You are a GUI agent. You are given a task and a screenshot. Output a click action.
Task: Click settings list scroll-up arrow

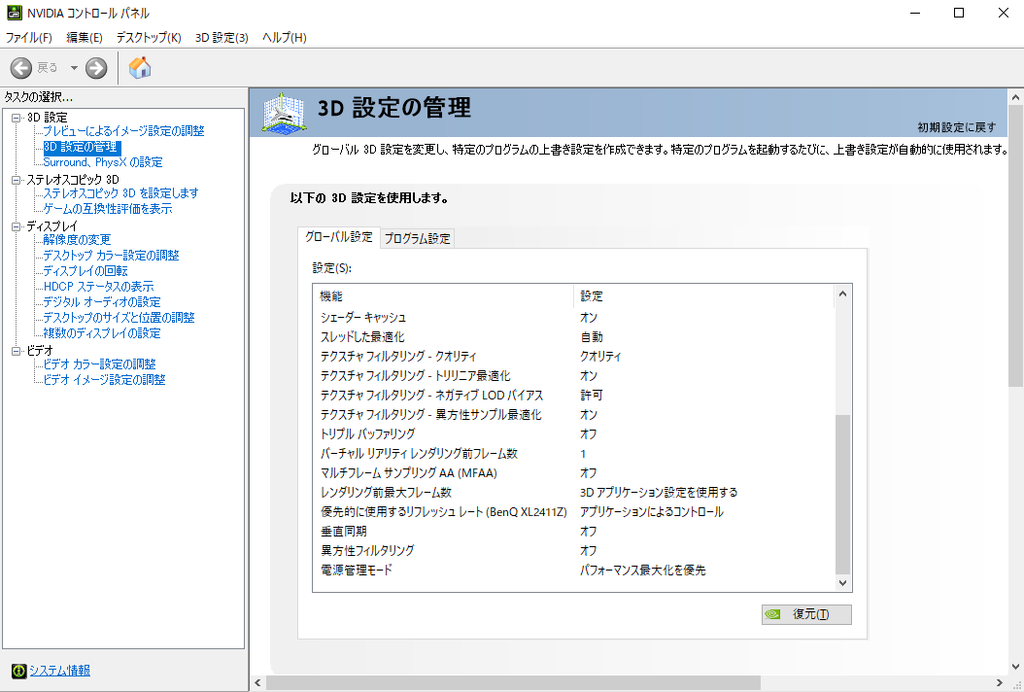tap(842, 294)
